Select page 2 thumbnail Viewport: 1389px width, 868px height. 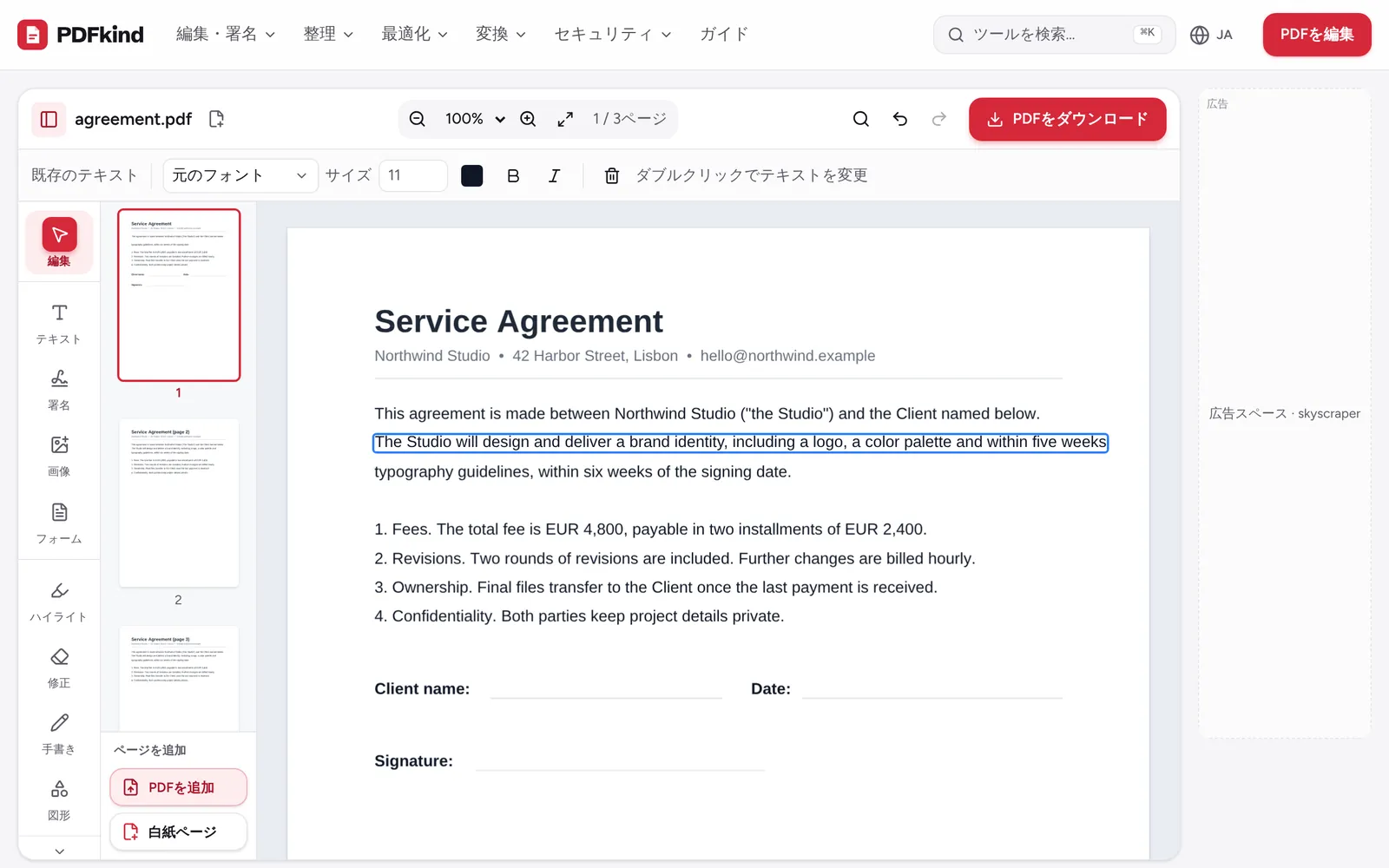(x=179, y=503)
